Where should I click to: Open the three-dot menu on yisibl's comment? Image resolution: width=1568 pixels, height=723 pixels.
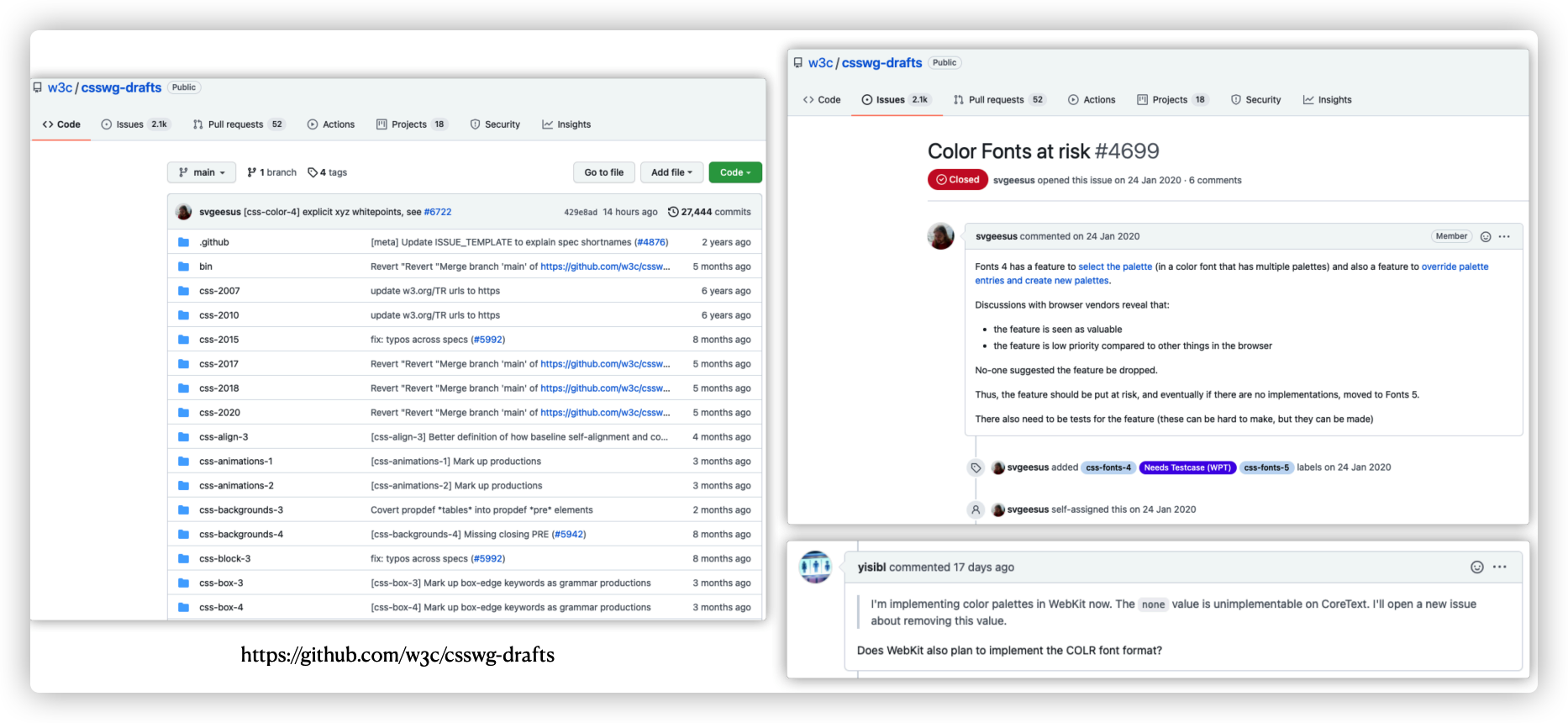1500,567
